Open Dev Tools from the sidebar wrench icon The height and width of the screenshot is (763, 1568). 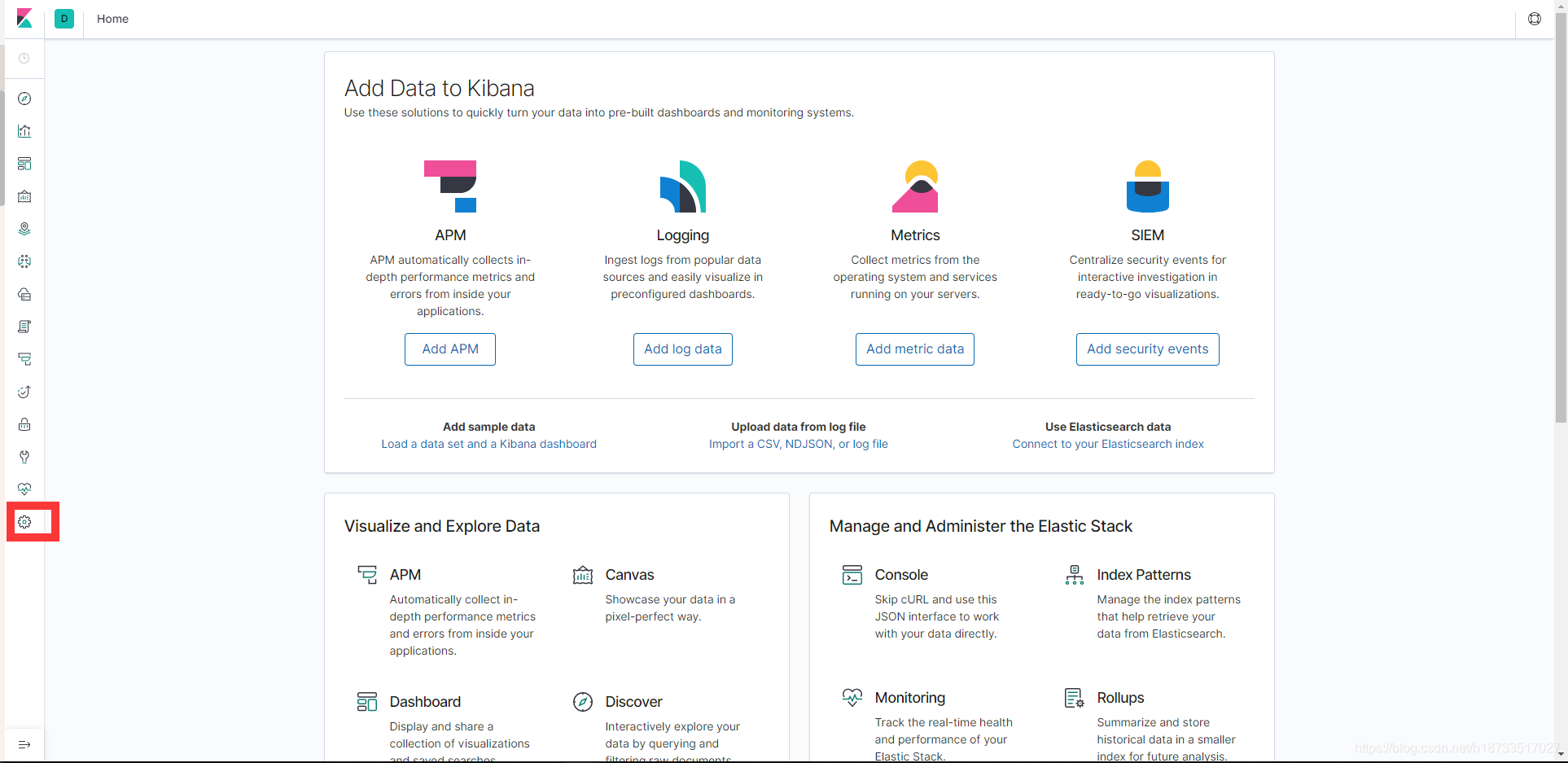(x=24, y=457)
